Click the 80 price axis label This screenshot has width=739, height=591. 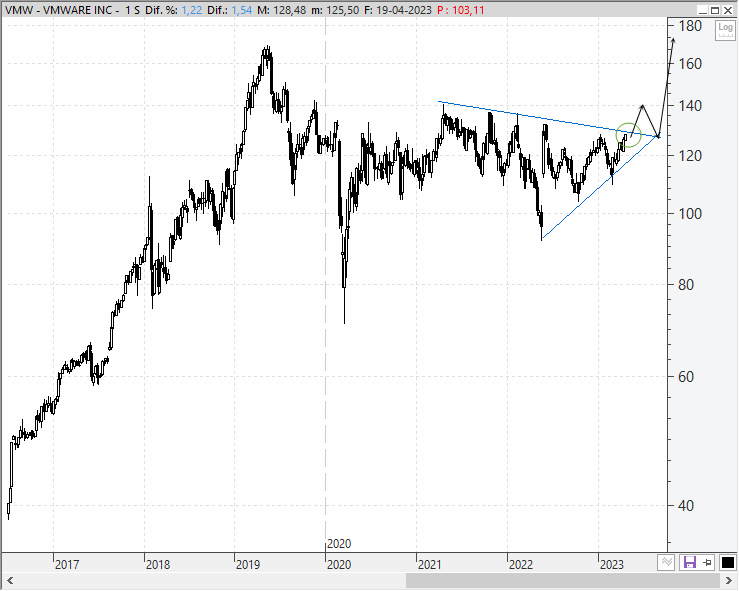tap(686, 284)
